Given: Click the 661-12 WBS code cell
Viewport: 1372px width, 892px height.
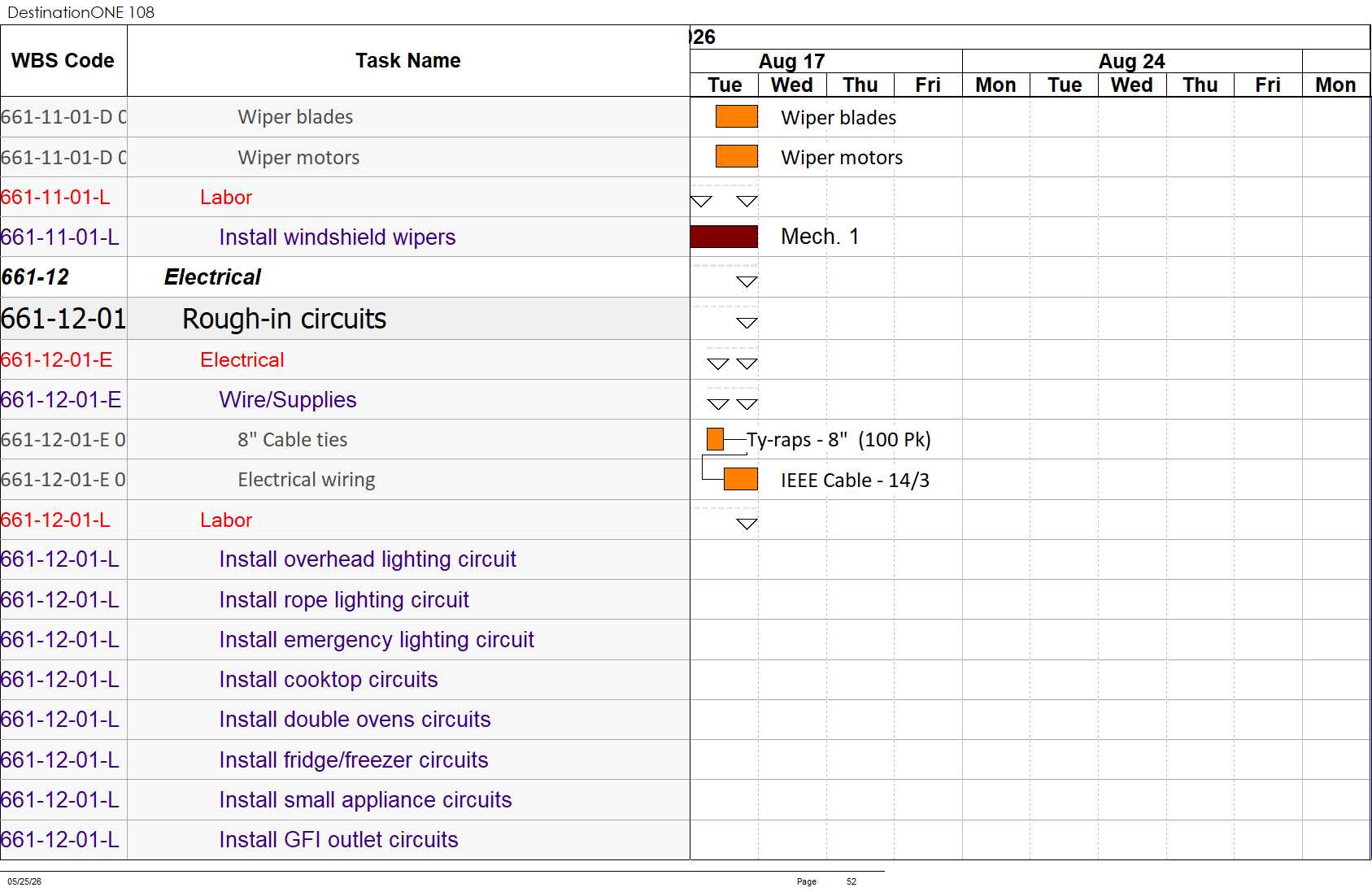Looking at the screenshot, I should 63,277.
